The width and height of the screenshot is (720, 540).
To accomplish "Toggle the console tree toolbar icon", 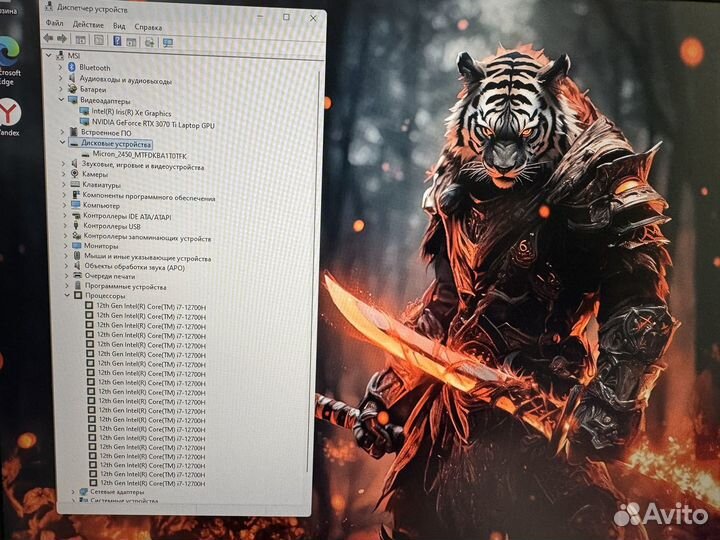I will pyautogui.click(x=80, y=40).
